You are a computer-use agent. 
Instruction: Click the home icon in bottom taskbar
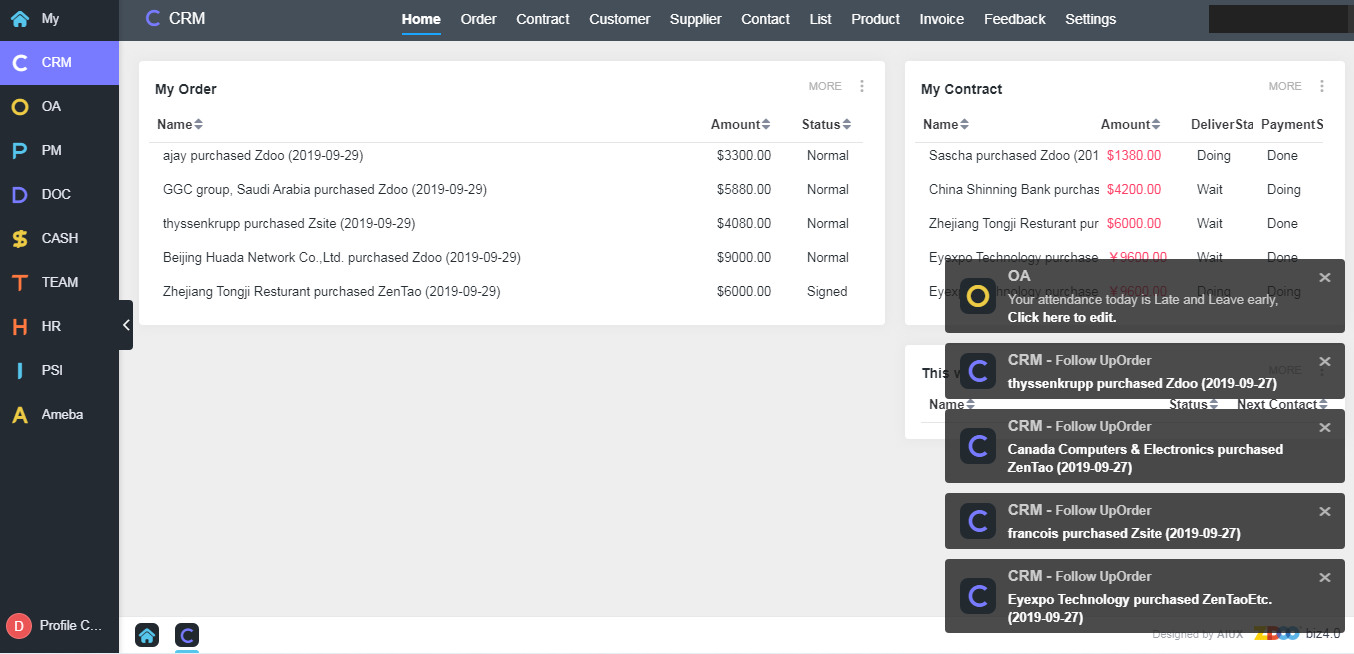pyautogui.click(x=147, y=635)
